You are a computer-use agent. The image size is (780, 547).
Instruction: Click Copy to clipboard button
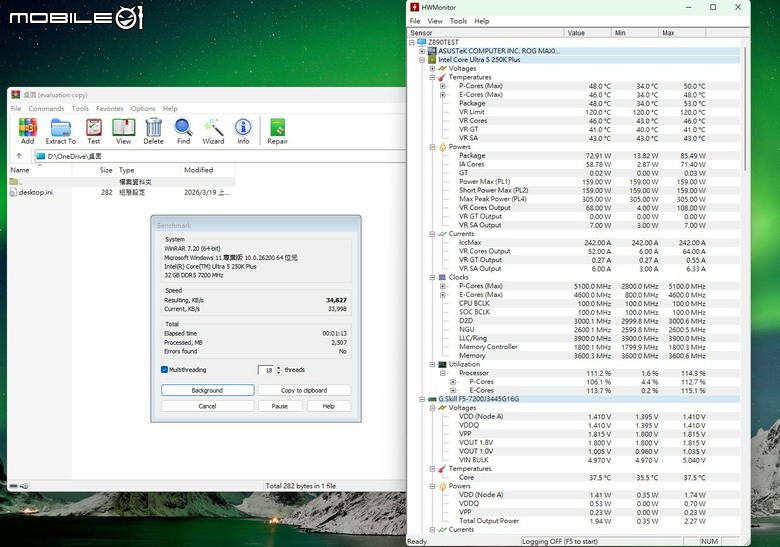coord(304,390)
